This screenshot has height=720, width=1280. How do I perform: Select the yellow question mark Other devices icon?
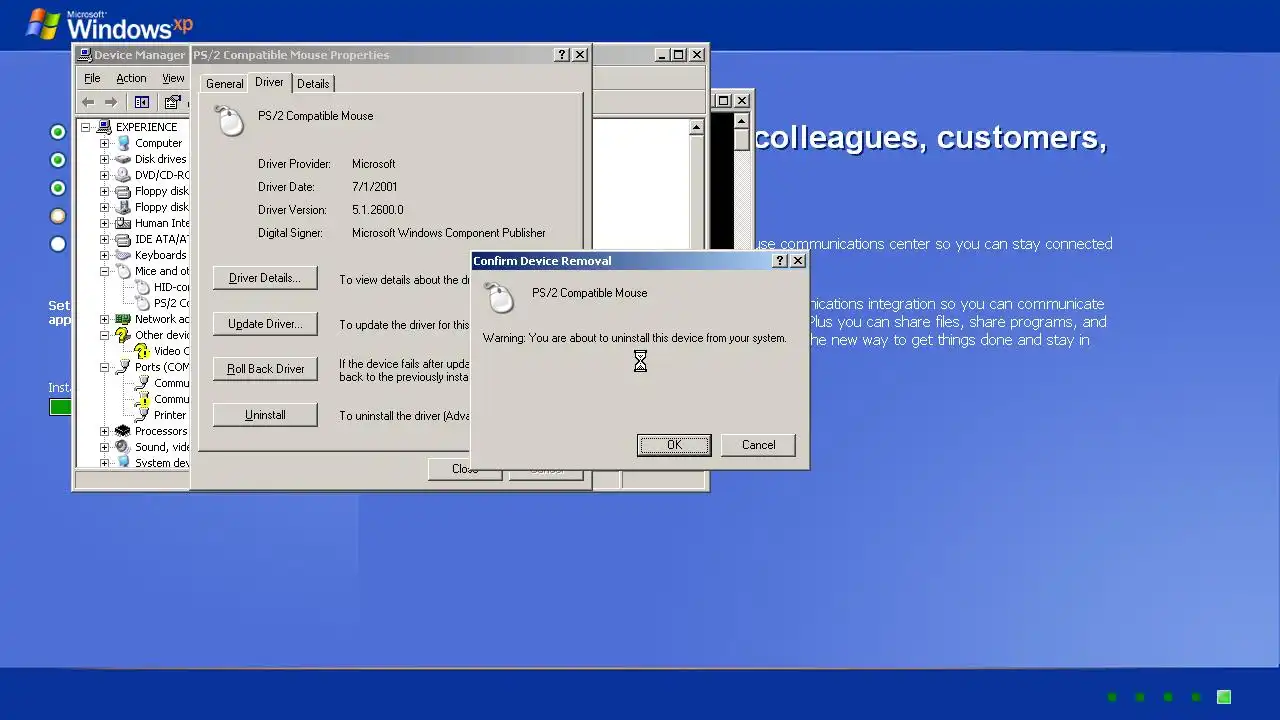tap(123, 335)
